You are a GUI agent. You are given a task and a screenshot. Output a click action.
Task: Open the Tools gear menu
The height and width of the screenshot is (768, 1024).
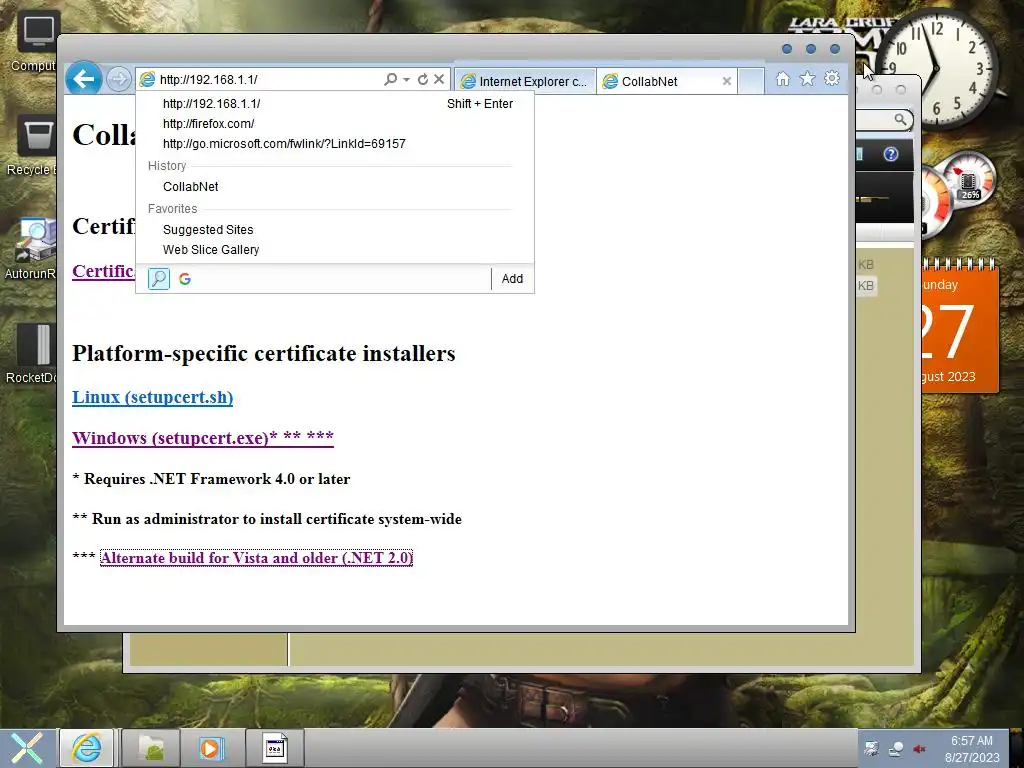(831, 79)
